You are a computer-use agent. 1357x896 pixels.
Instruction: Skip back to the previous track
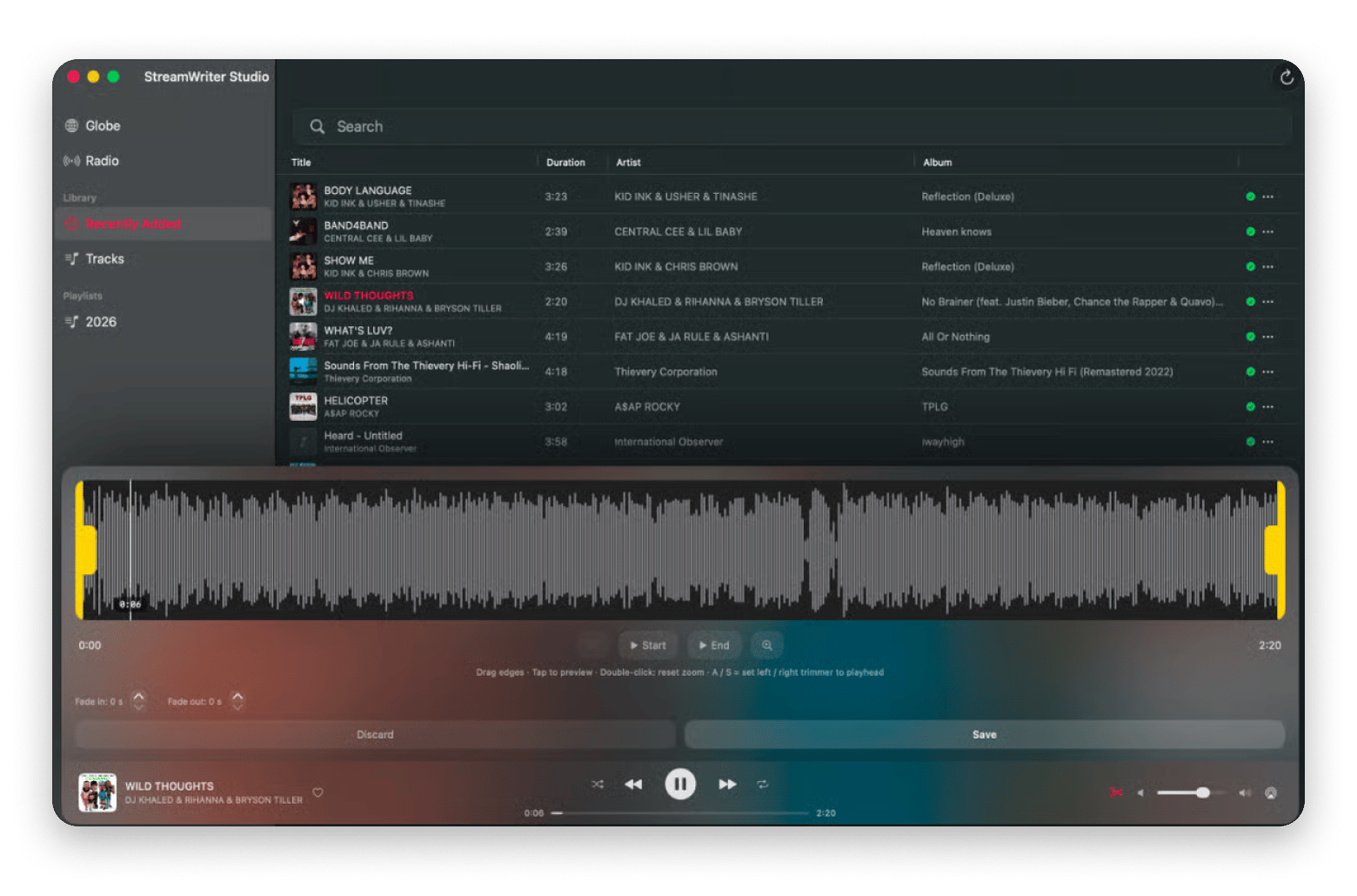[x=633, y=785]
